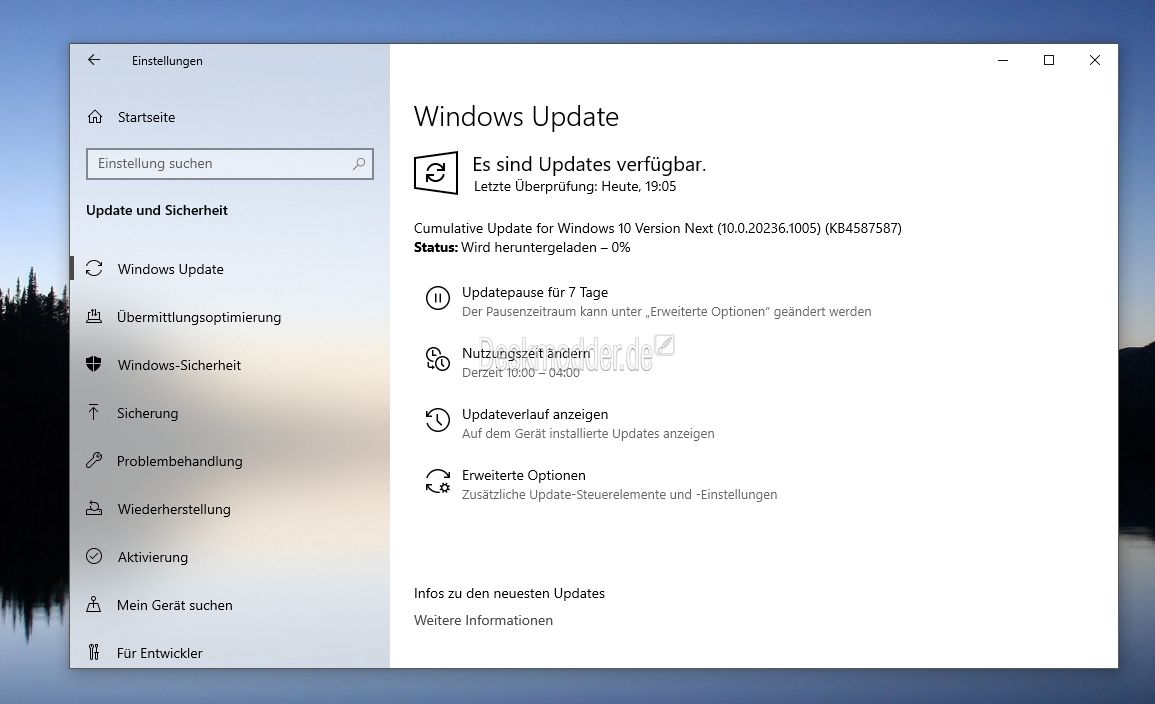Click the Mein Gerät suchen icon
This screenshot has width=1155, height=704.
click(94, 605)
